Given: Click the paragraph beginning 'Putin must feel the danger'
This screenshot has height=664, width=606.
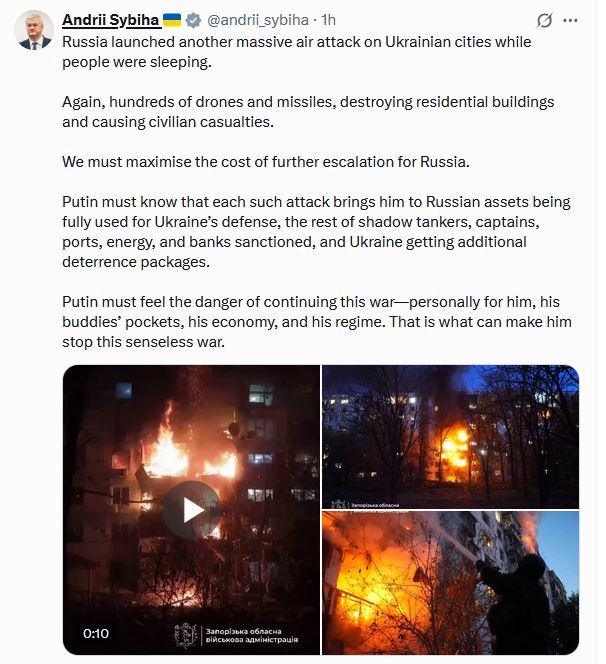Looking at the screenshot, I should point(317,321).
